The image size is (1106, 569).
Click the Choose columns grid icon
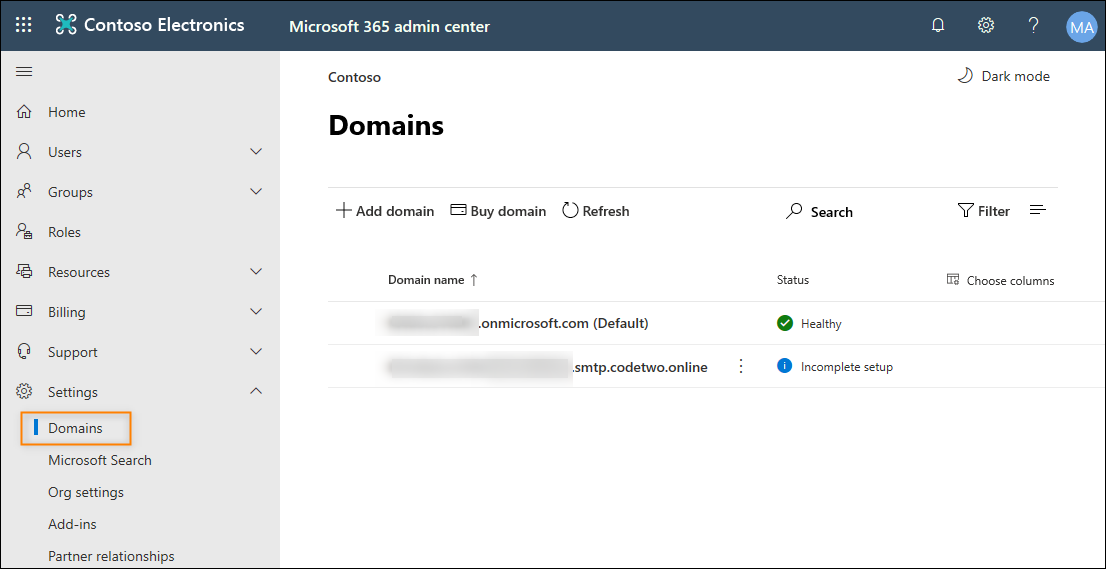pos(953,280)
